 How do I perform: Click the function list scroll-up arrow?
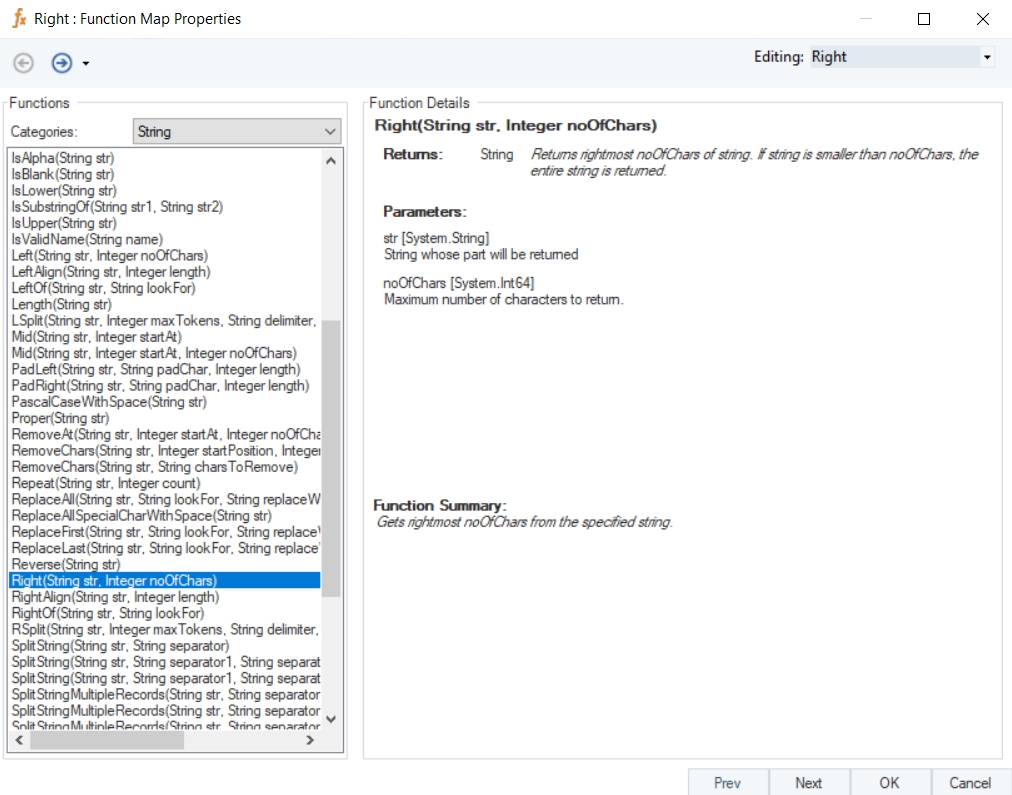[x=331, y=161]
